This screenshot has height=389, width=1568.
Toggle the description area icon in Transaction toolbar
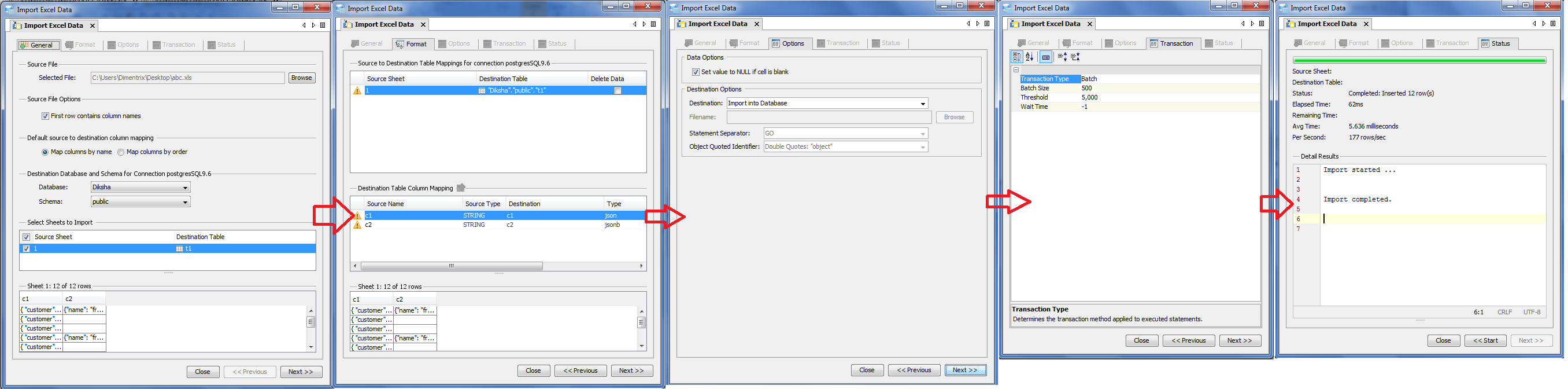(x=1046, y=57)
